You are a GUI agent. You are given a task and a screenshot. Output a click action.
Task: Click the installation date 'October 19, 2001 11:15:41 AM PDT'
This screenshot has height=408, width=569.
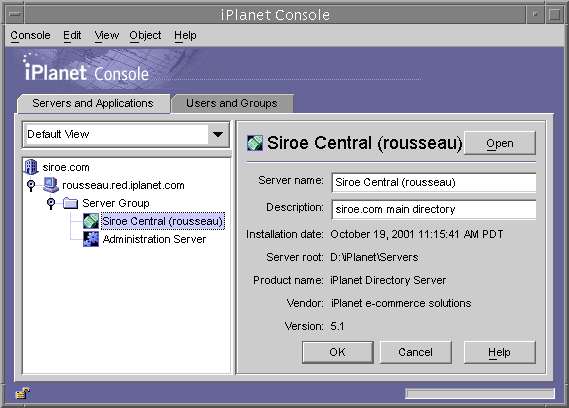(417, 234)
